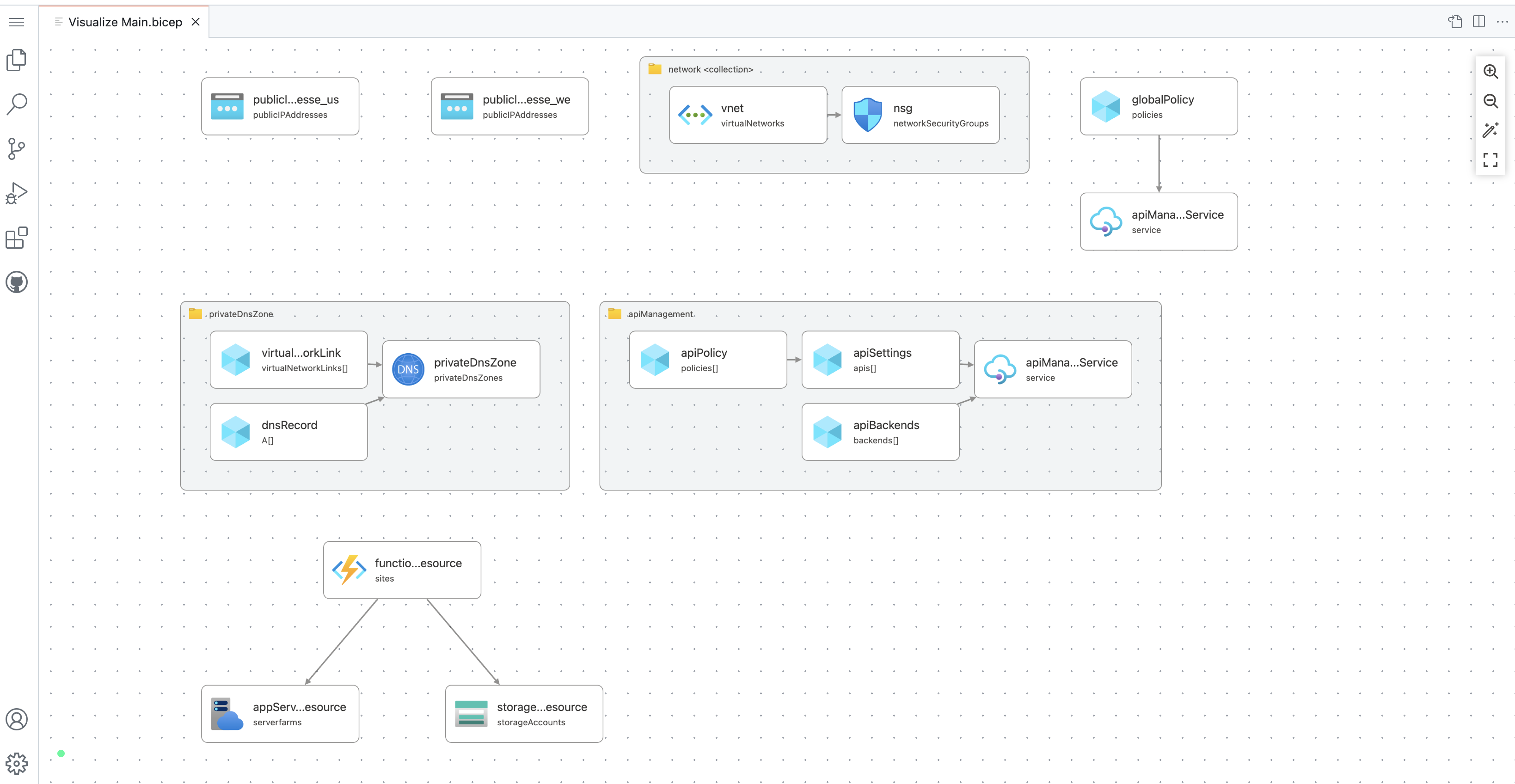1515x784 pixels.
Task: Open the Accounts menu icon
Action: click(x=17, y=719)
